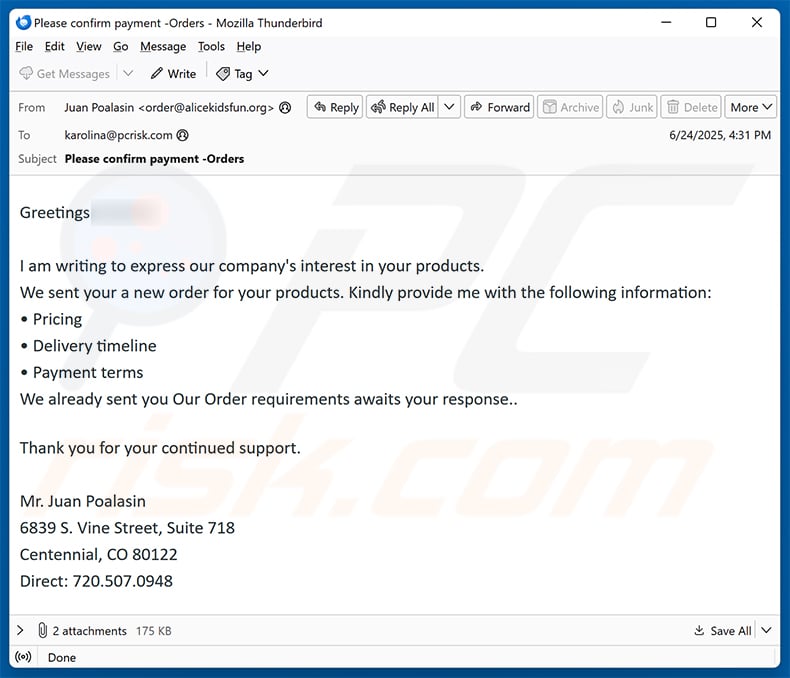
Task: Click Write to compose new message
Action: pyautogui.click(x=173, y=74)
